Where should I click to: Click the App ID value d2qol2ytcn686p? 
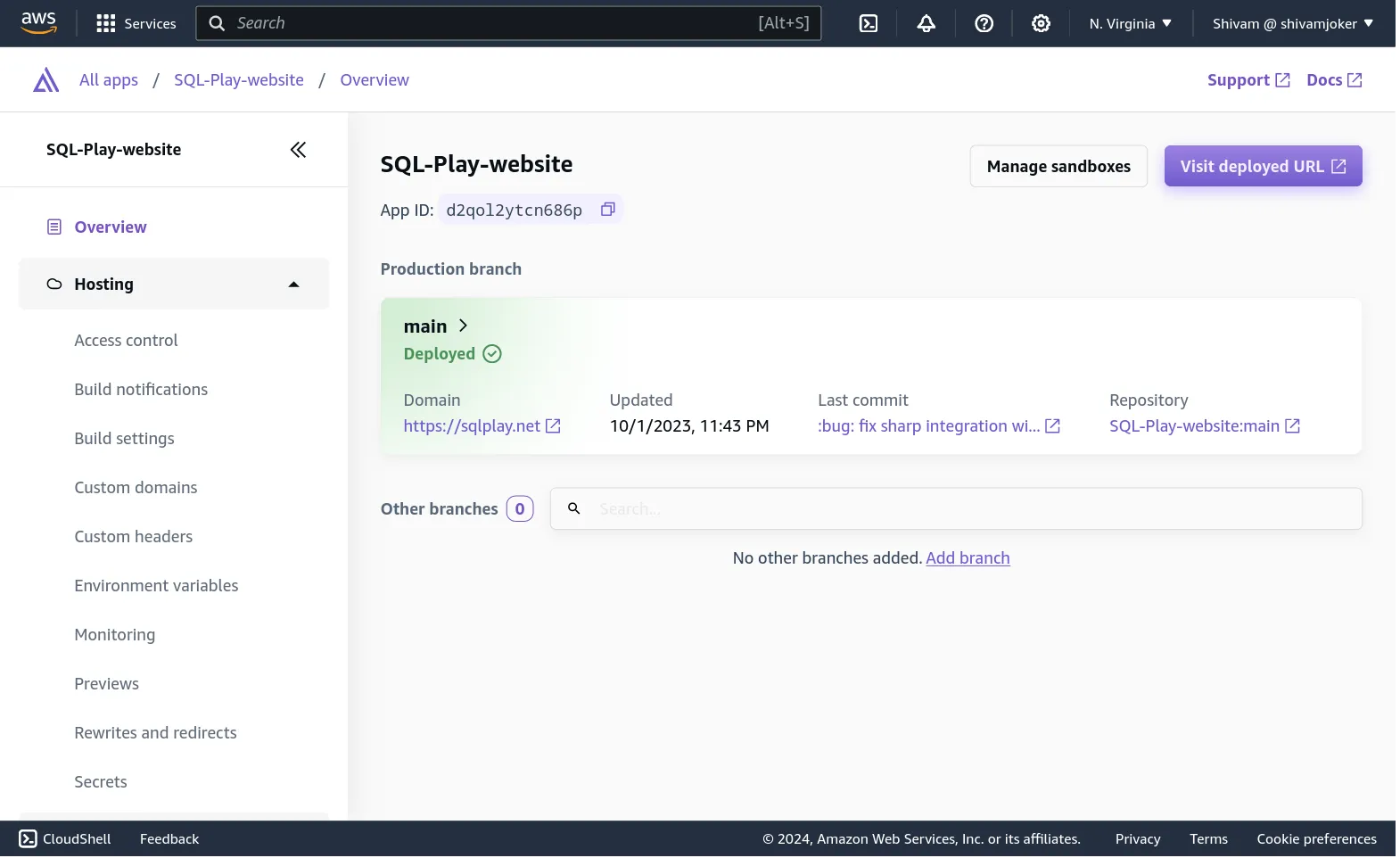pos(514,210)
